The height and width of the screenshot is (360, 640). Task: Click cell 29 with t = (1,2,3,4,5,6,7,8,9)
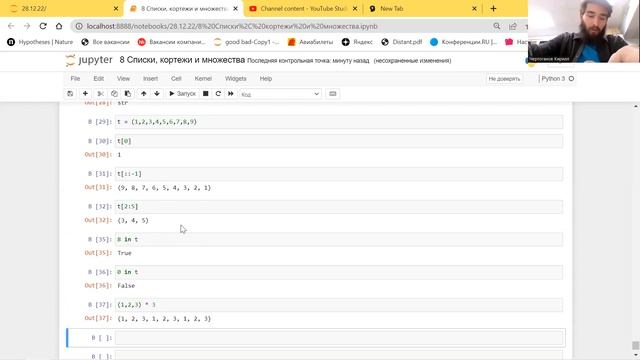tap(339, 122)
